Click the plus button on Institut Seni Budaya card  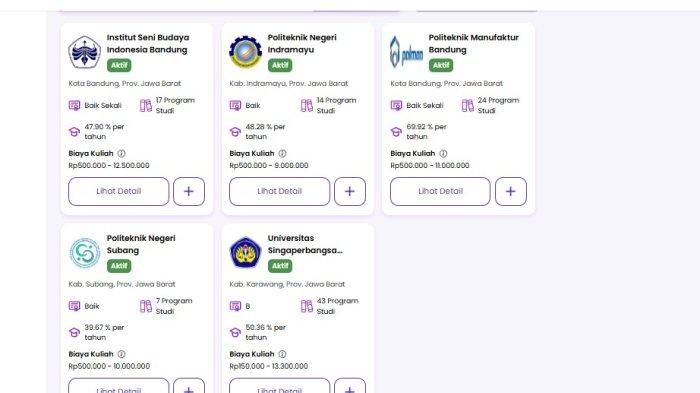click(x=189, y=192)
